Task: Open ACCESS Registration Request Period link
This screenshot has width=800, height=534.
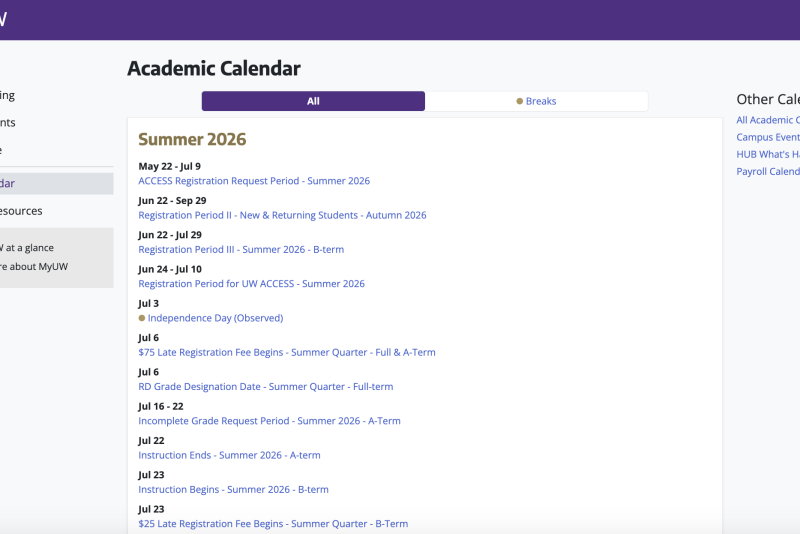Action: pos(254,181)
